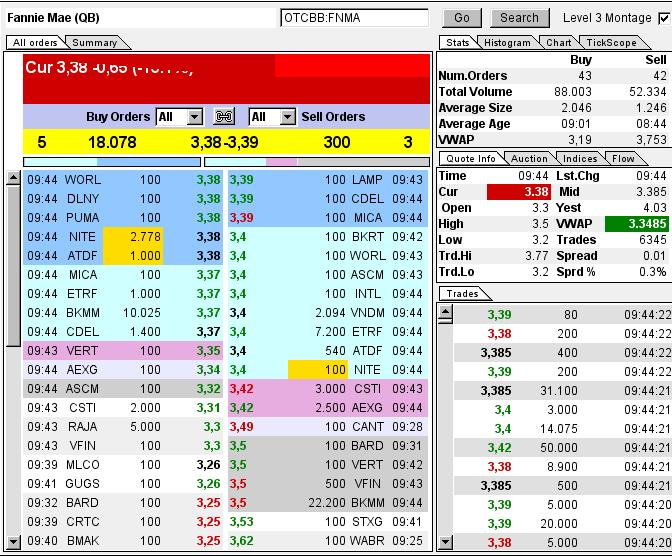The width and height of the screenshot is (672, 556).
Task: Click the 3,42 trade of 50.000
Action: point(563,448)
